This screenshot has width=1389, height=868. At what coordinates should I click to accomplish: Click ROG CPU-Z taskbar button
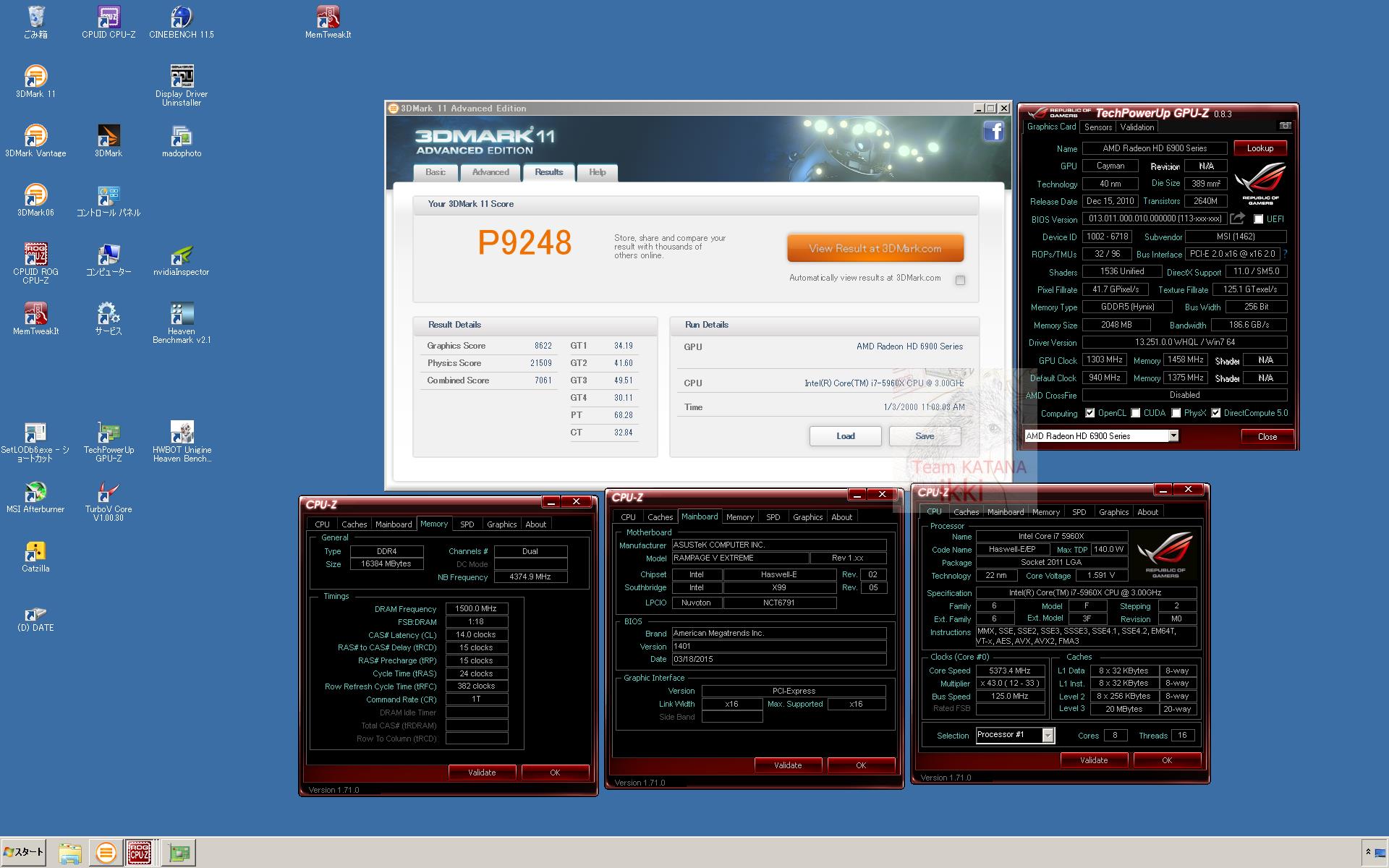tap(140, 853)
